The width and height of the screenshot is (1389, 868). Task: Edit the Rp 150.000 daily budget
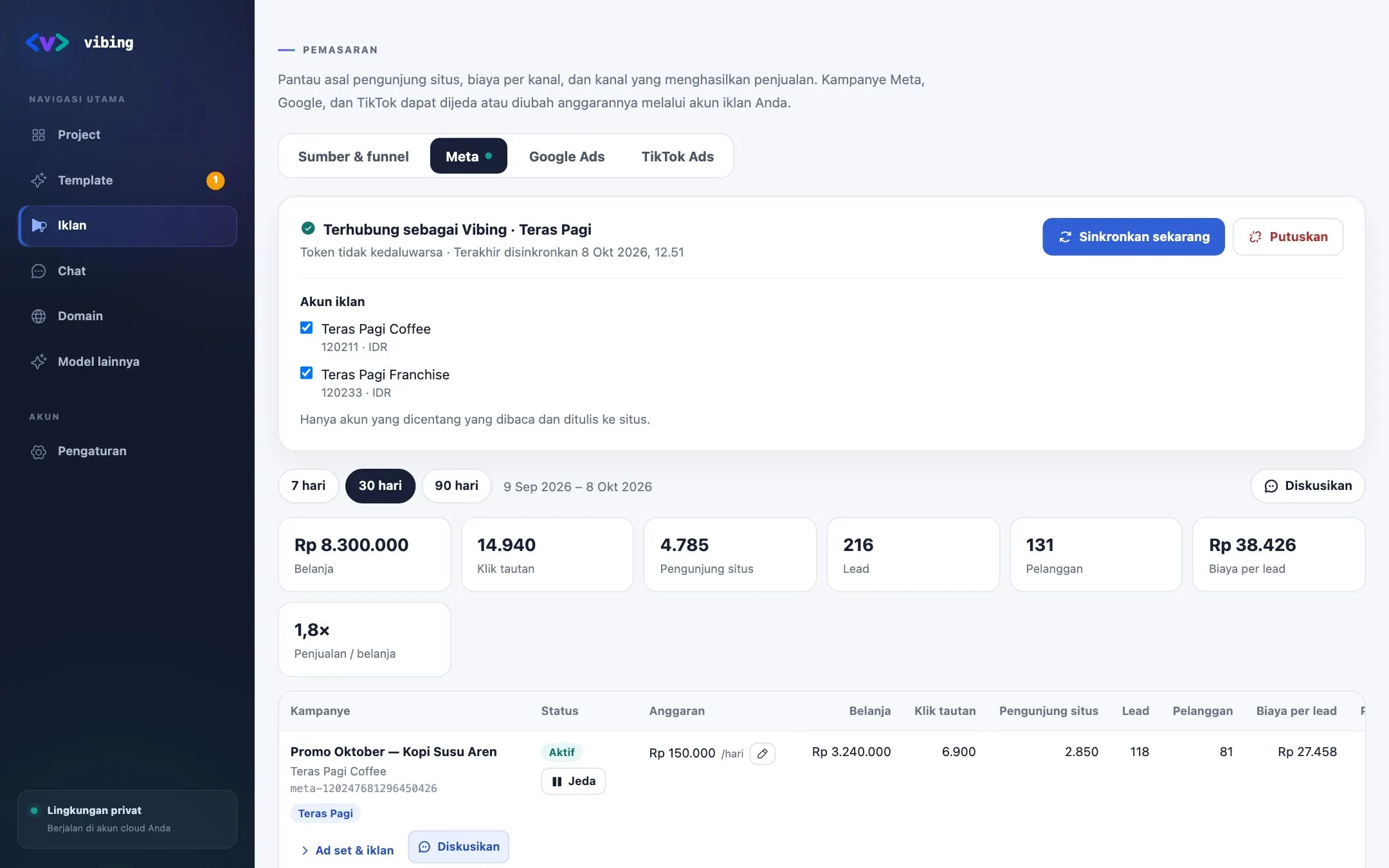click(x=762, y=754)
